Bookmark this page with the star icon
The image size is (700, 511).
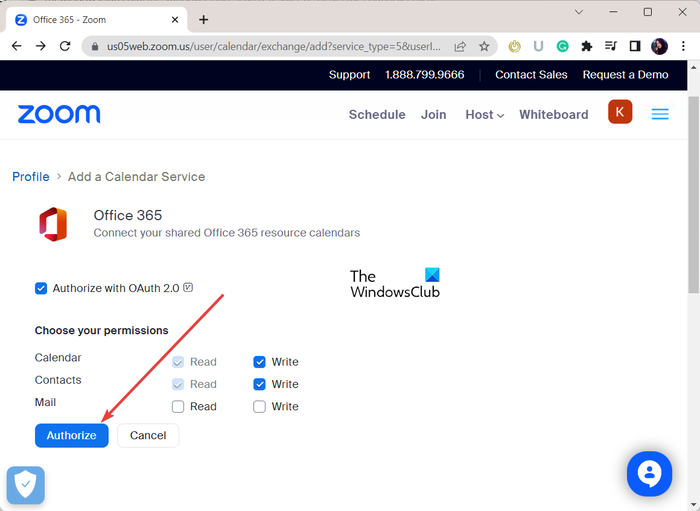point(484,46)
